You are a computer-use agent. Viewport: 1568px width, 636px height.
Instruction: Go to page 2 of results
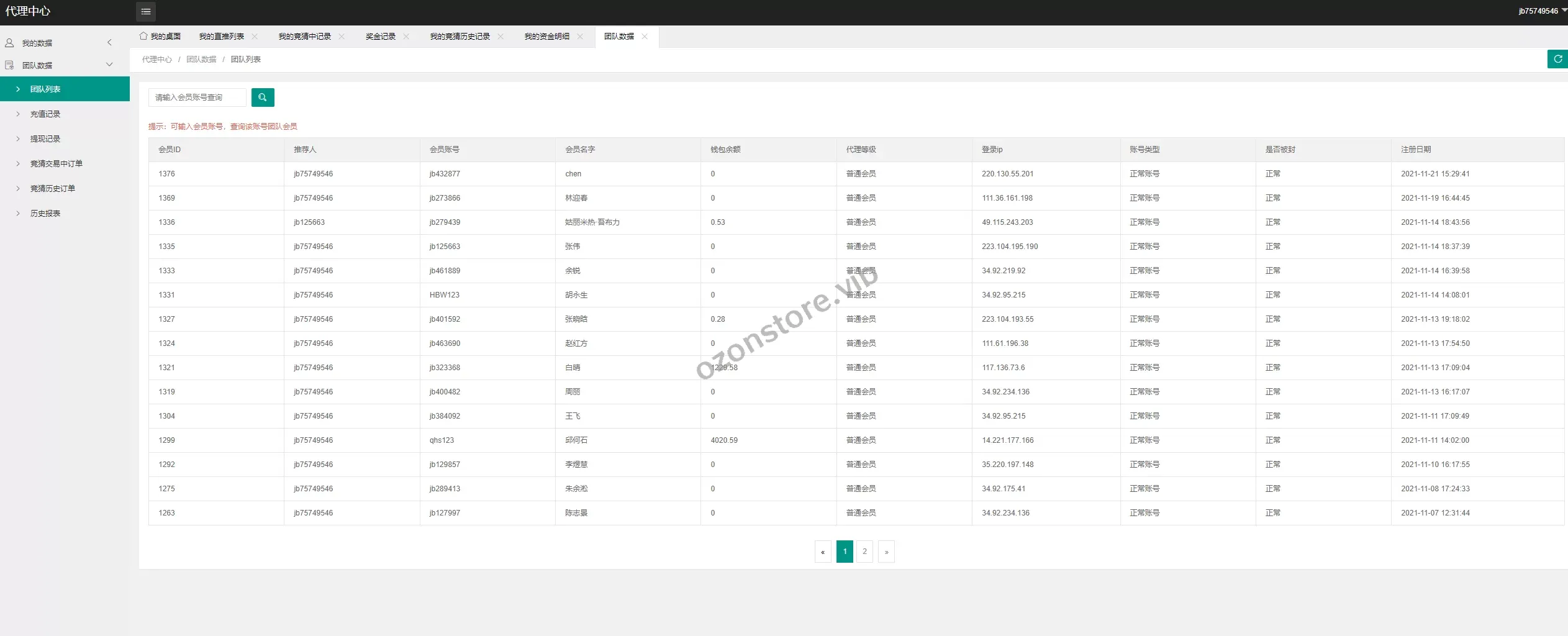(864, 552)
